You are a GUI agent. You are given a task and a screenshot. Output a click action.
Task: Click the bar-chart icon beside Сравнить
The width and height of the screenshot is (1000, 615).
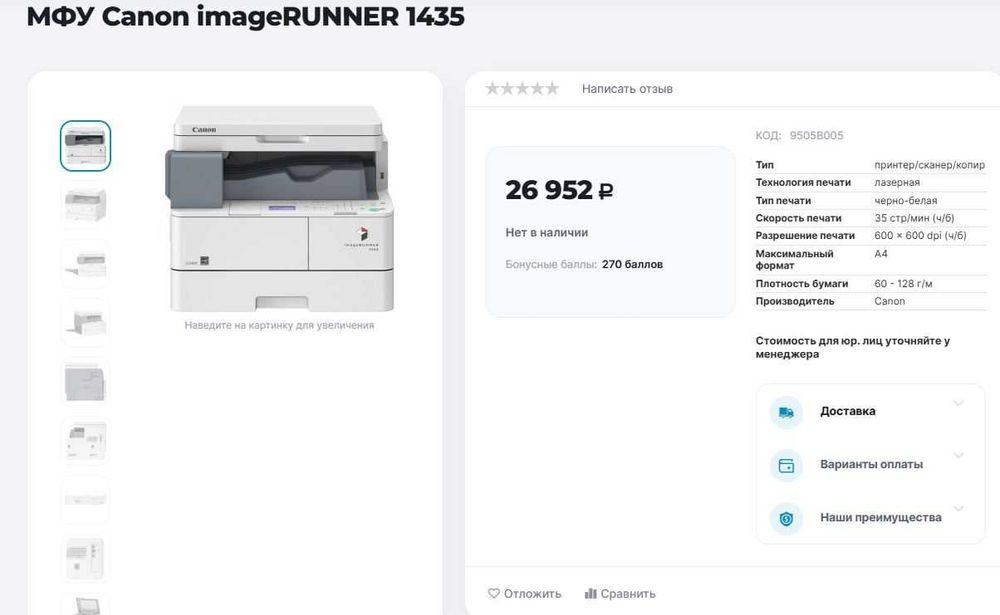(591, 593)
